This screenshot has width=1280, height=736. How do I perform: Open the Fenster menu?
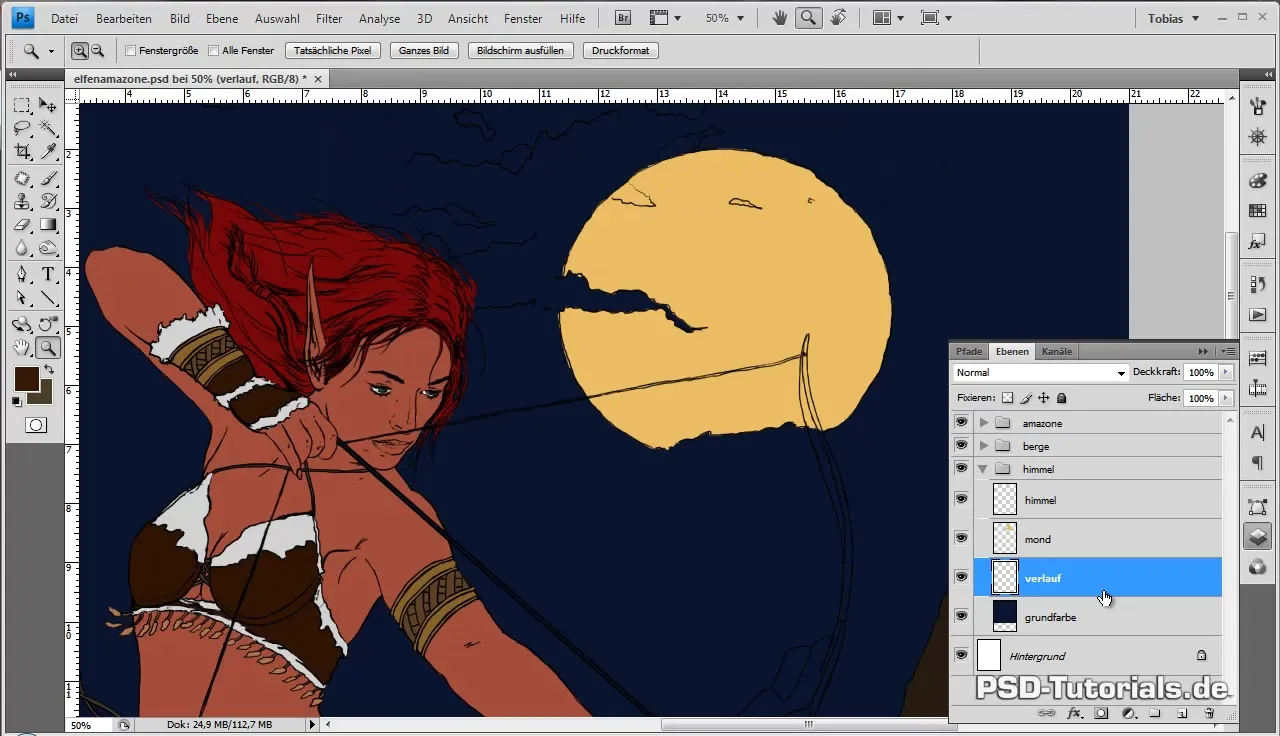click(523, 18)
